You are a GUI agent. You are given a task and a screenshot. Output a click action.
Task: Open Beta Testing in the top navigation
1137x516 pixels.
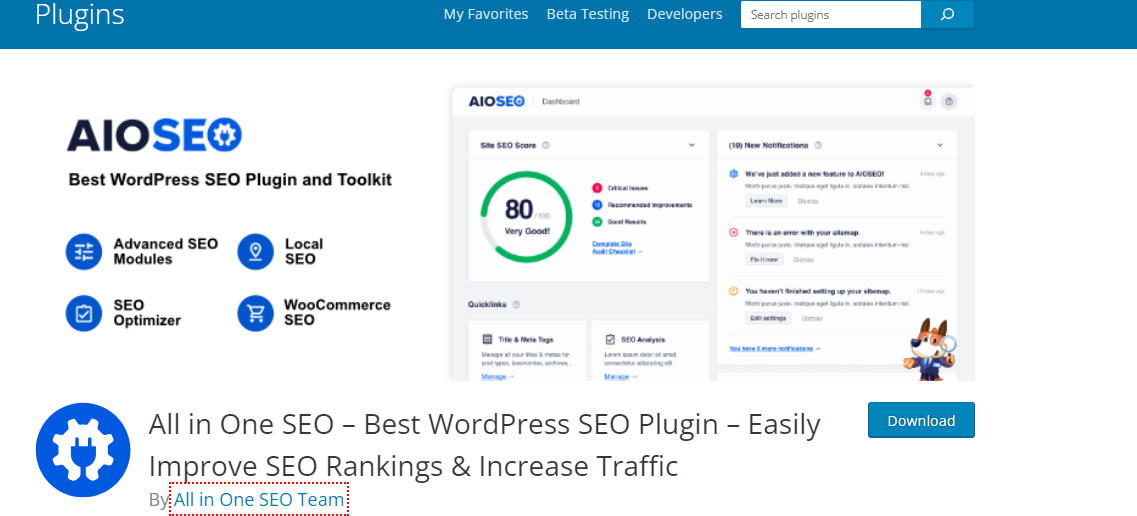pyautogui.click(x=587, y=14)
